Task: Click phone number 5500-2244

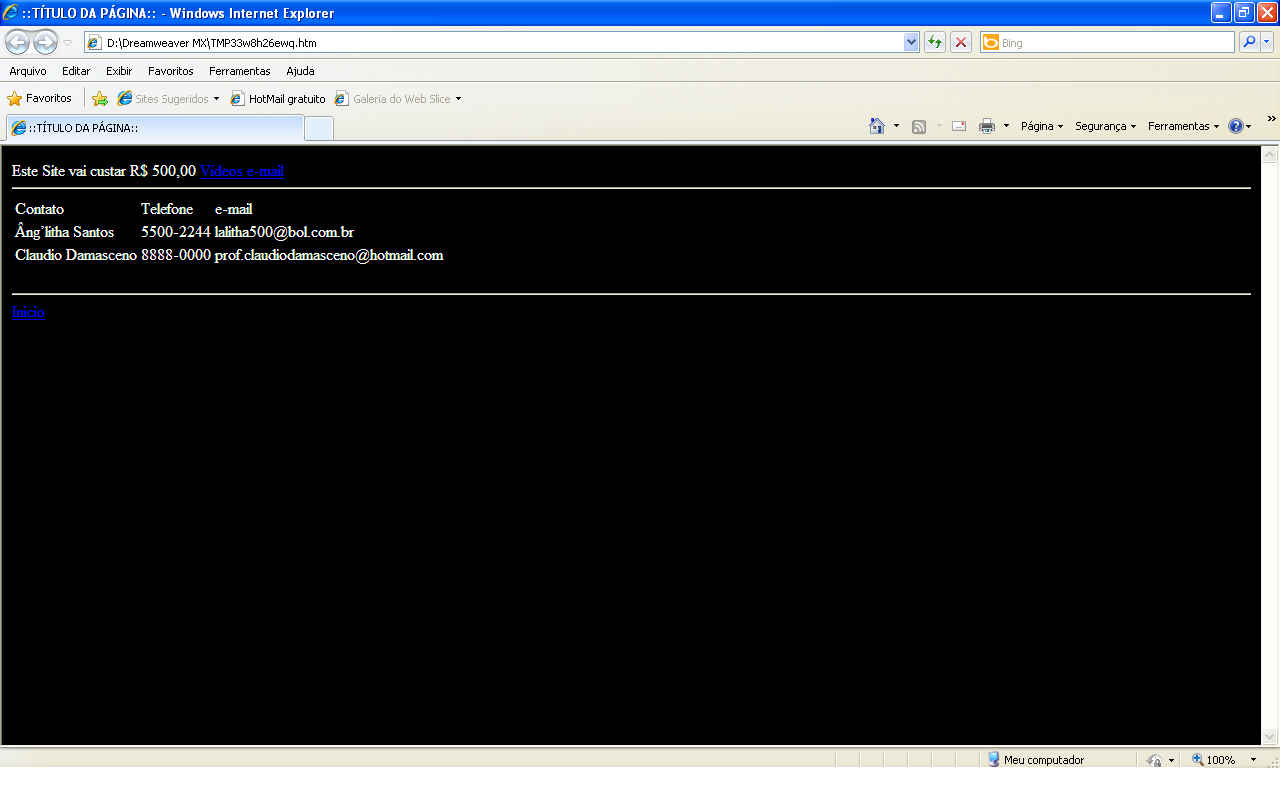Action: (176, 232)
